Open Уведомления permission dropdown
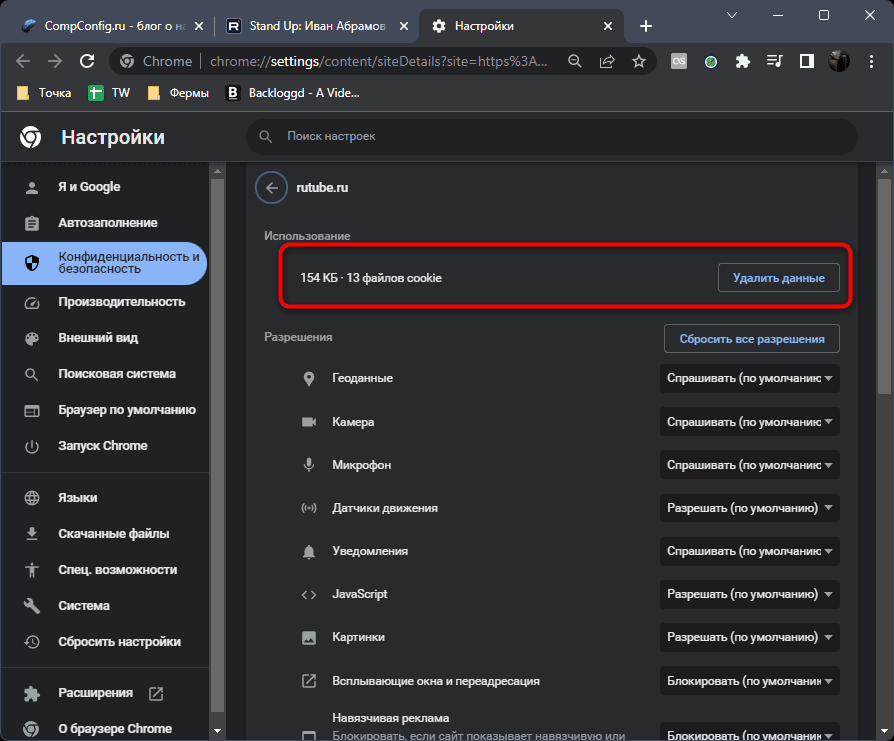Screen dimensions: 894x741 coord(749,551)
